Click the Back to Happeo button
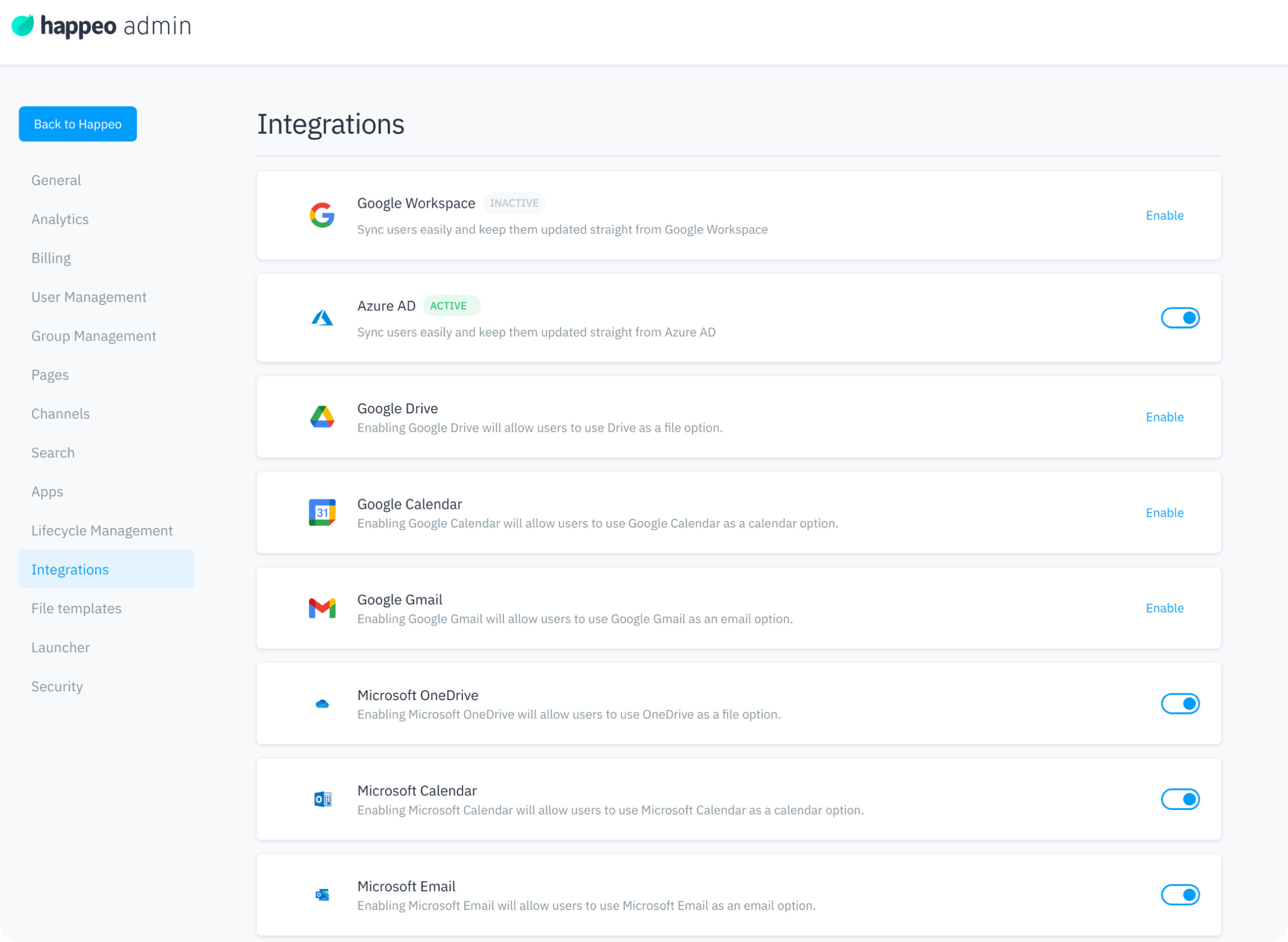 (77, 124)
